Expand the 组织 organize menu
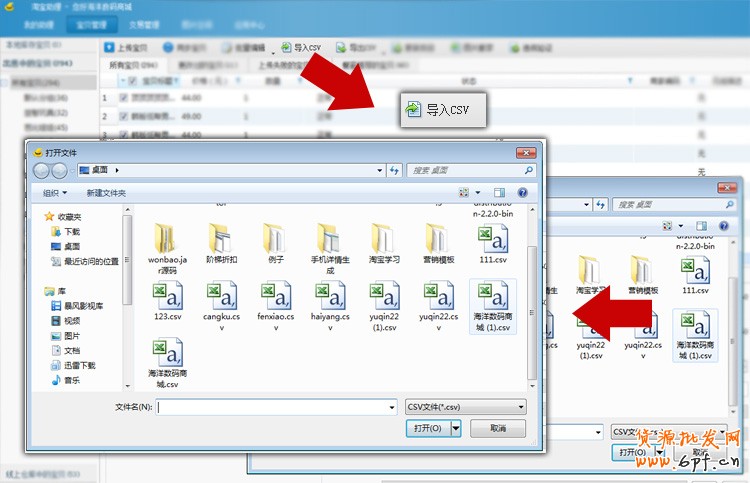The image size is (750, 483). [x=54, y=192]
